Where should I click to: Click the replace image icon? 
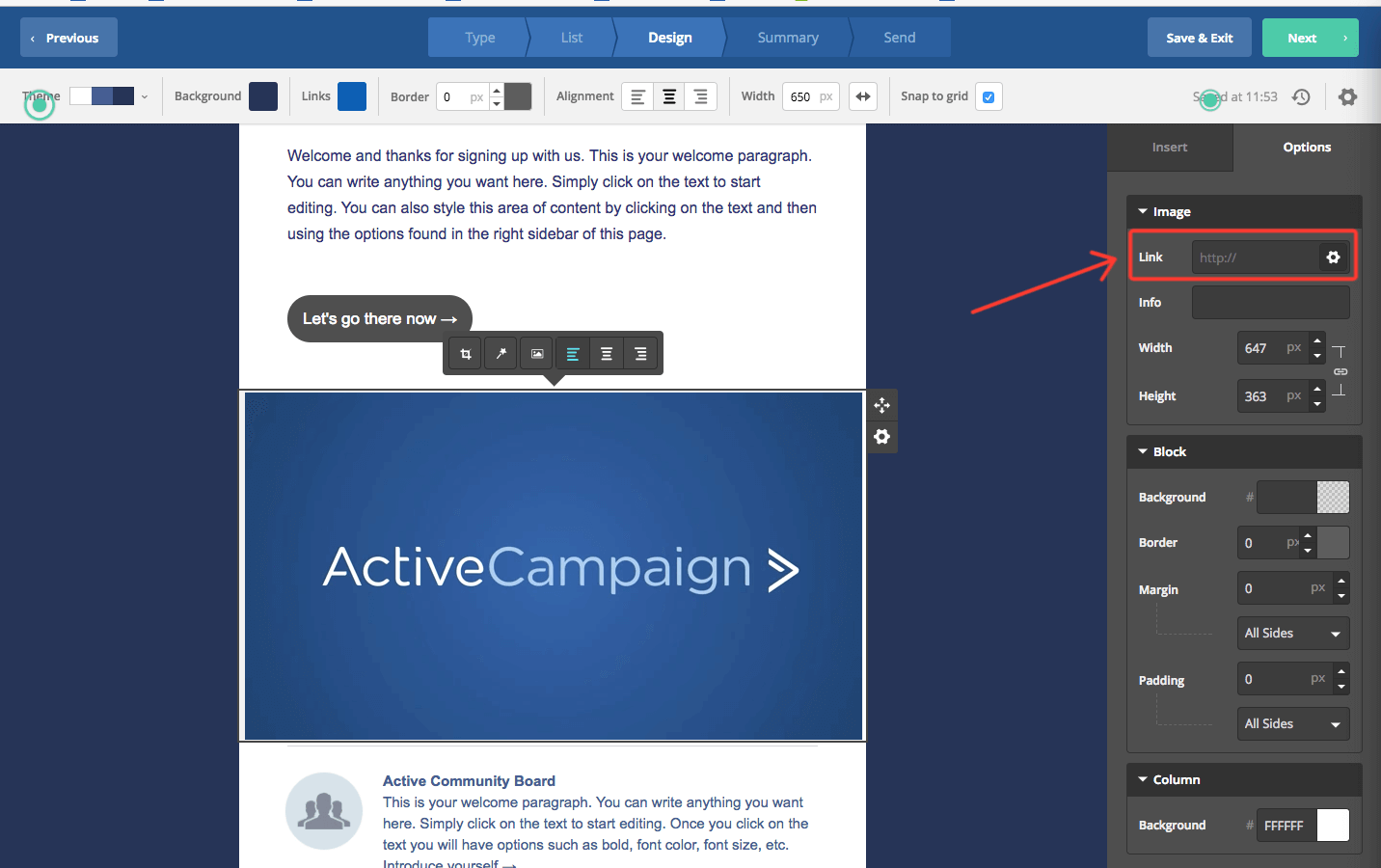537,354
